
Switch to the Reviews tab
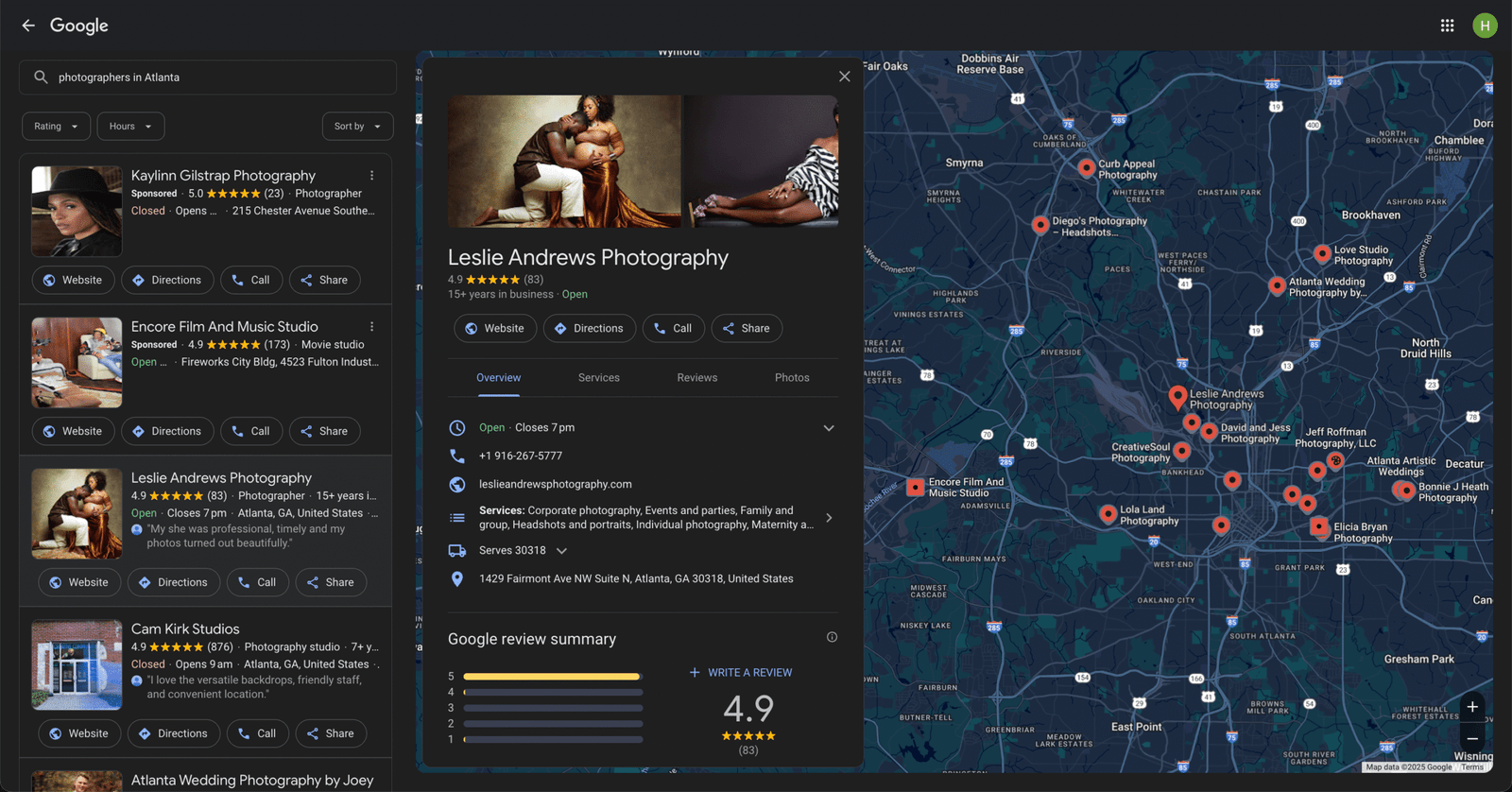697,377
